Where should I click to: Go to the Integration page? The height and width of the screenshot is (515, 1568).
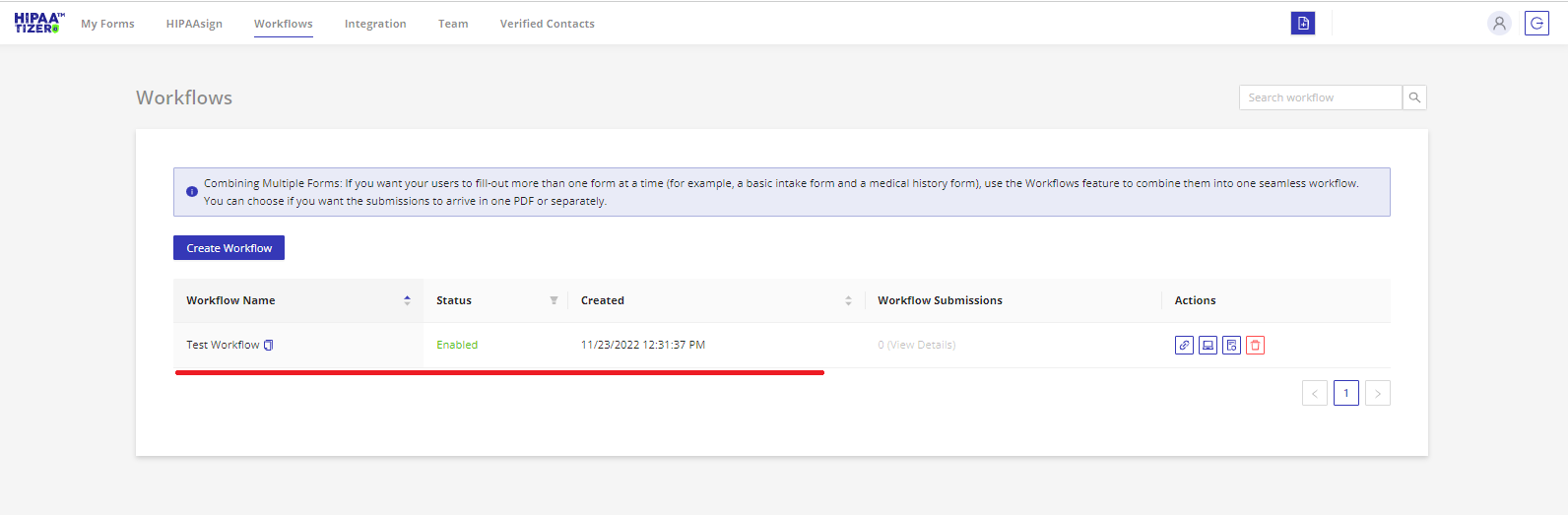click(x=375, y=24)
